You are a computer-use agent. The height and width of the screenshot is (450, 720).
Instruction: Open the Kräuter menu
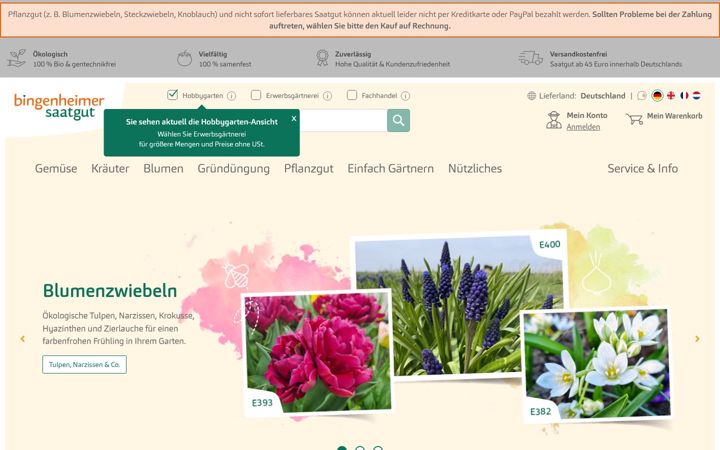(110, 169)
